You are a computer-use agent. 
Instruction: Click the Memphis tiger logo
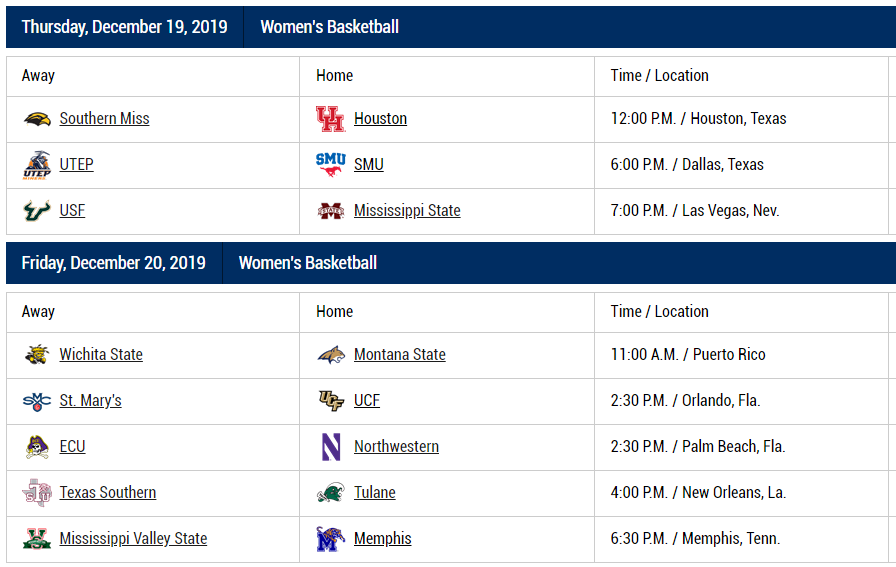coord(331,539)
